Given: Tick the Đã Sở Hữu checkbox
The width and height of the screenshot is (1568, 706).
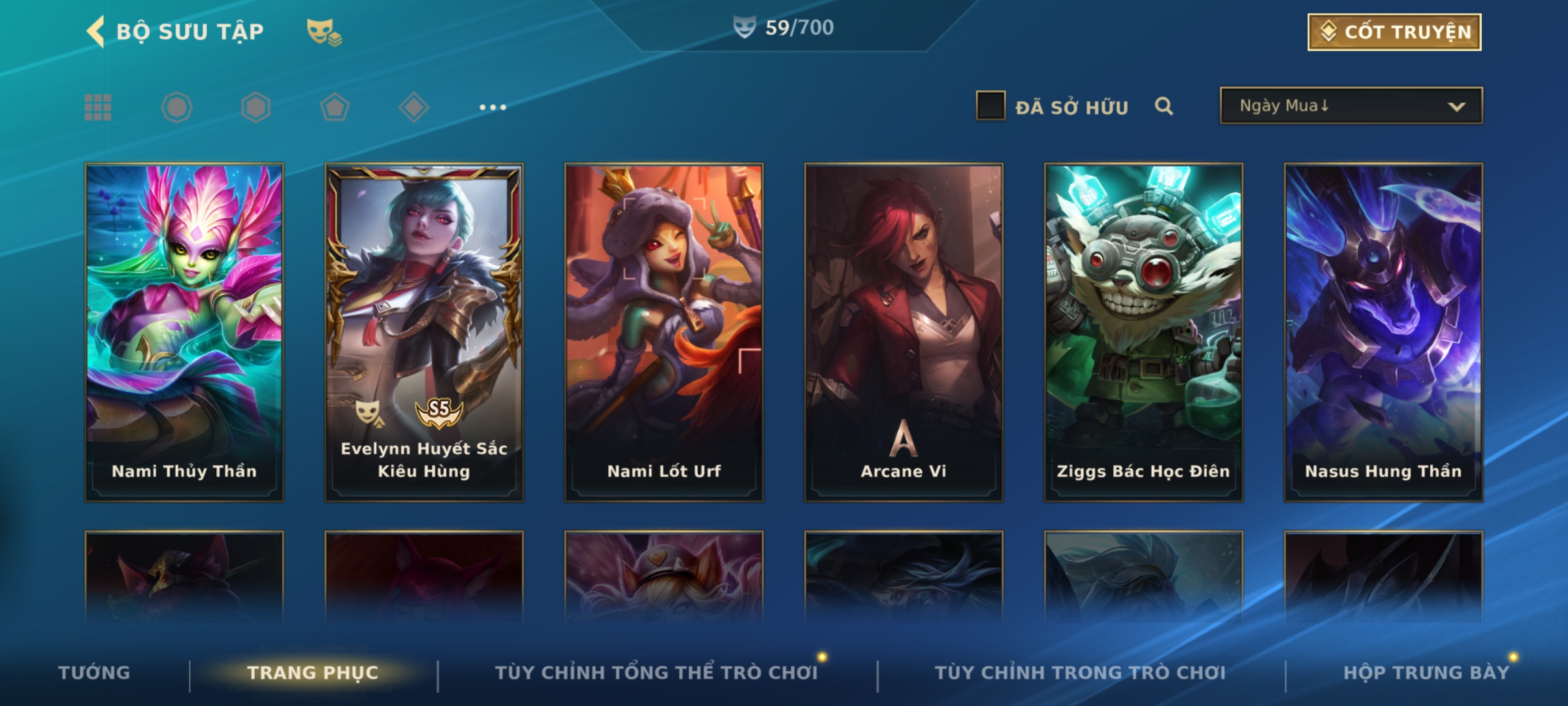Looking at the screenshot, I should (x=990, y=106).
